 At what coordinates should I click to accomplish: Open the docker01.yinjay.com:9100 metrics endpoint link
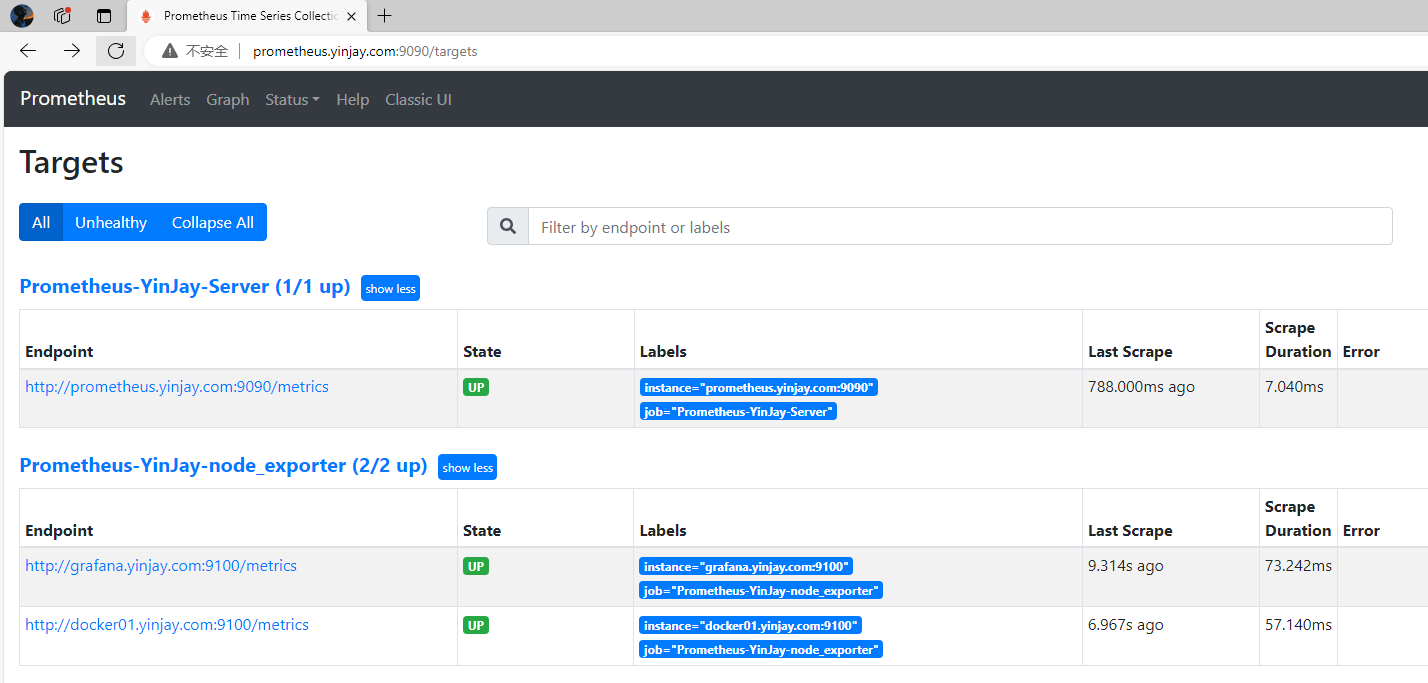[x=167, y=625]
